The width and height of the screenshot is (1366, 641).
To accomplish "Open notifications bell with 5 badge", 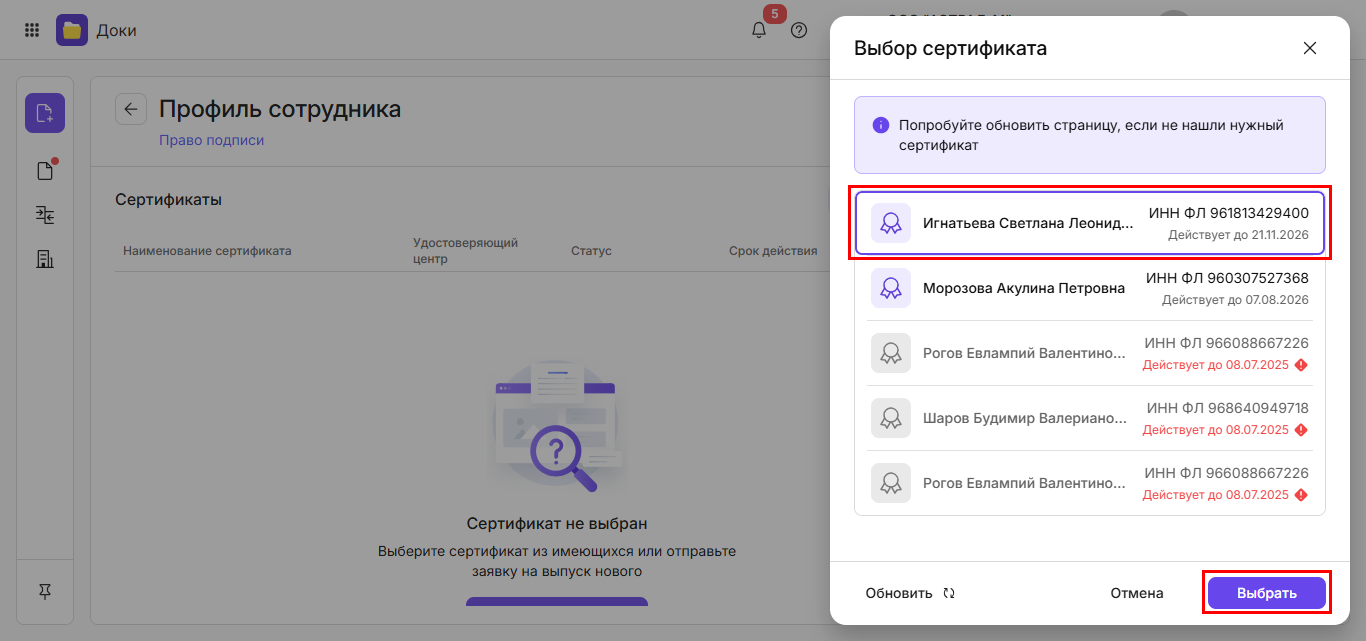I will (759, 30).
